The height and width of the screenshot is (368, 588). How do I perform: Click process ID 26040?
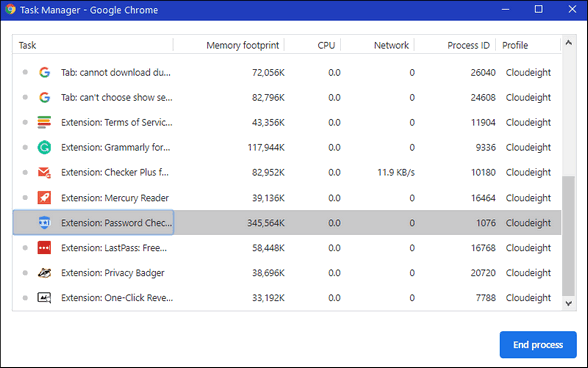[483, 72]
